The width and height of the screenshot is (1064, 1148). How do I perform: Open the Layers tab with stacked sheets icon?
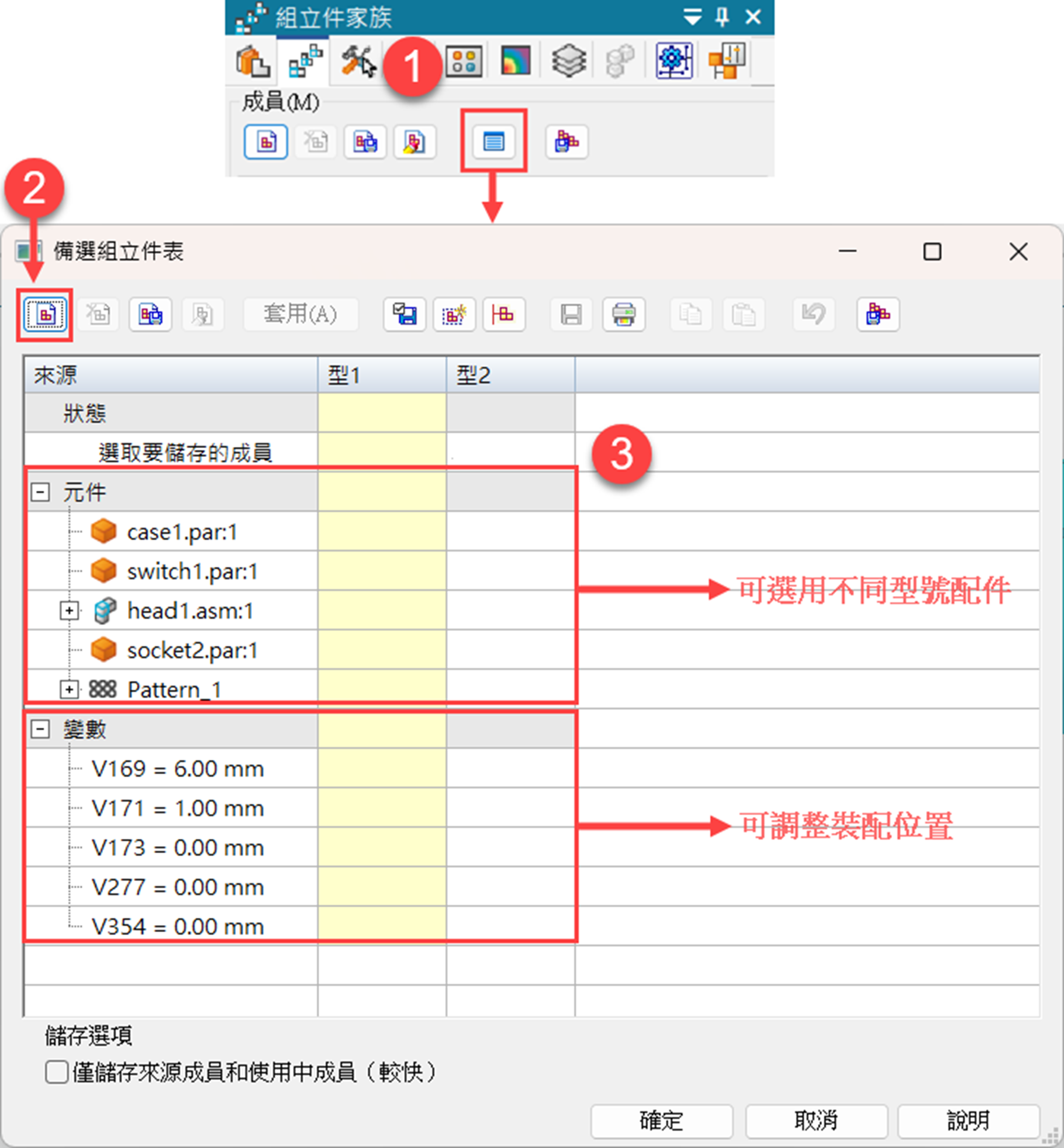coord(569,61)
